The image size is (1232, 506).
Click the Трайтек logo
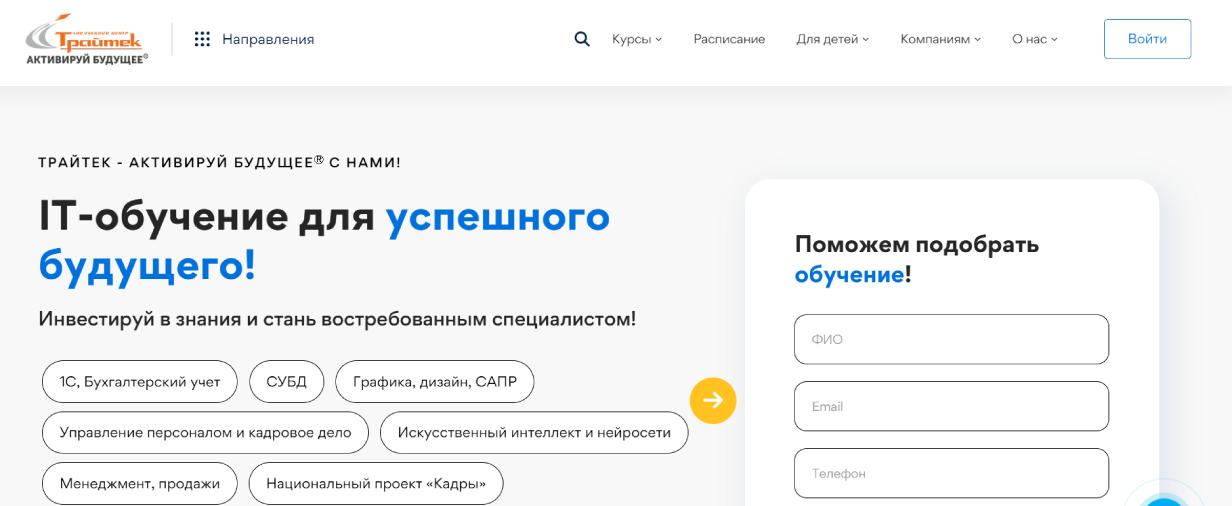(88, 39)
